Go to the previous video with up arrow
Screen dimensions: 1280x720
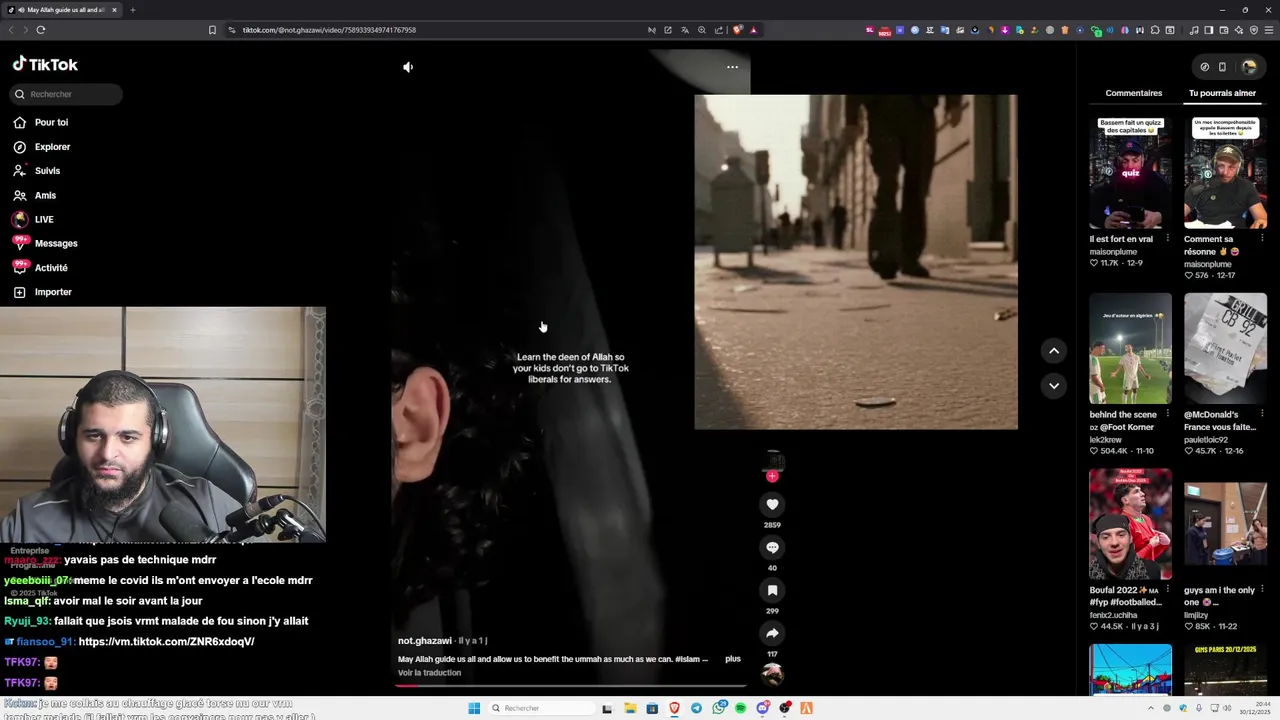click(x=1054, y=350)
